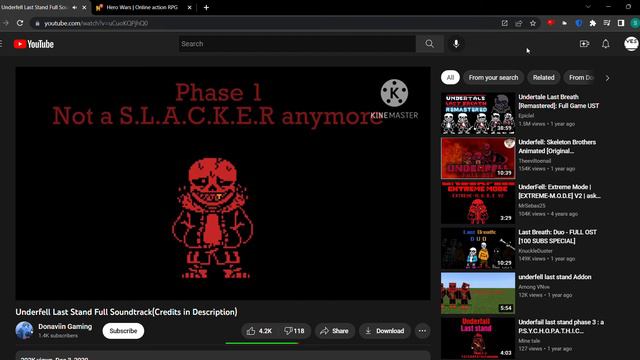Click the YouTube logo
Image resolution: width=640 pixels, height=360 pixels.
point(33,44)
